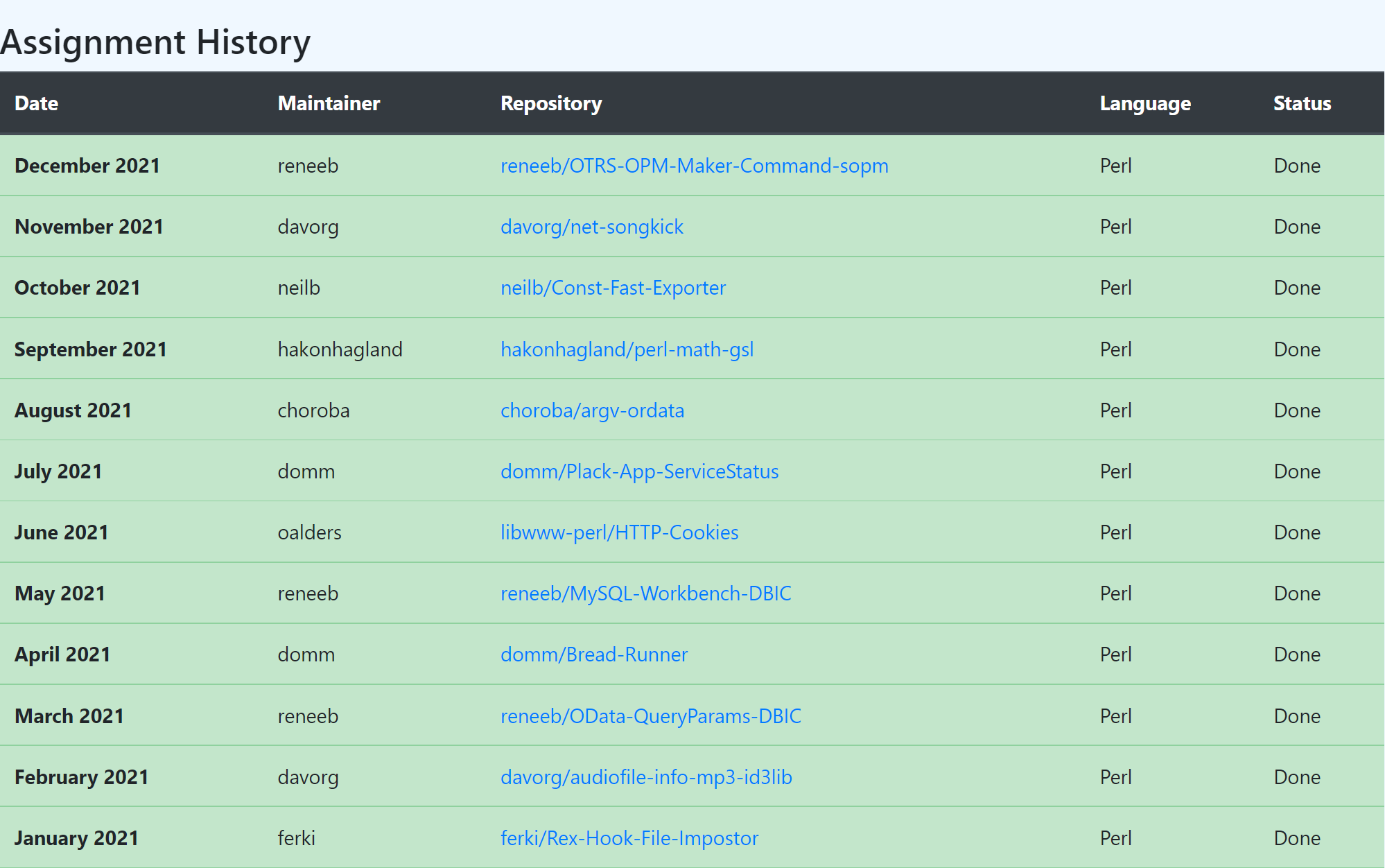Click maintainer reneeb in December 2021 row
The image size is (1385, 868).
308,166
